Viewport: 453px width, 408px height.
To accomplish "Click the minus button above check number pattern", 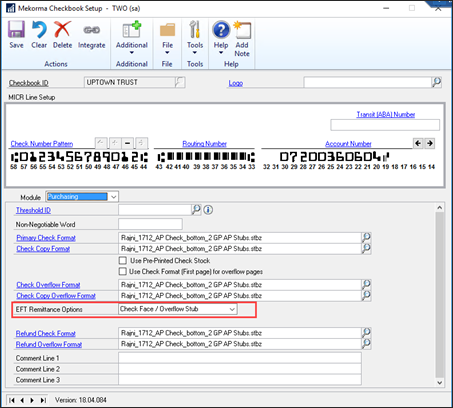I will (x=127, y=143).
